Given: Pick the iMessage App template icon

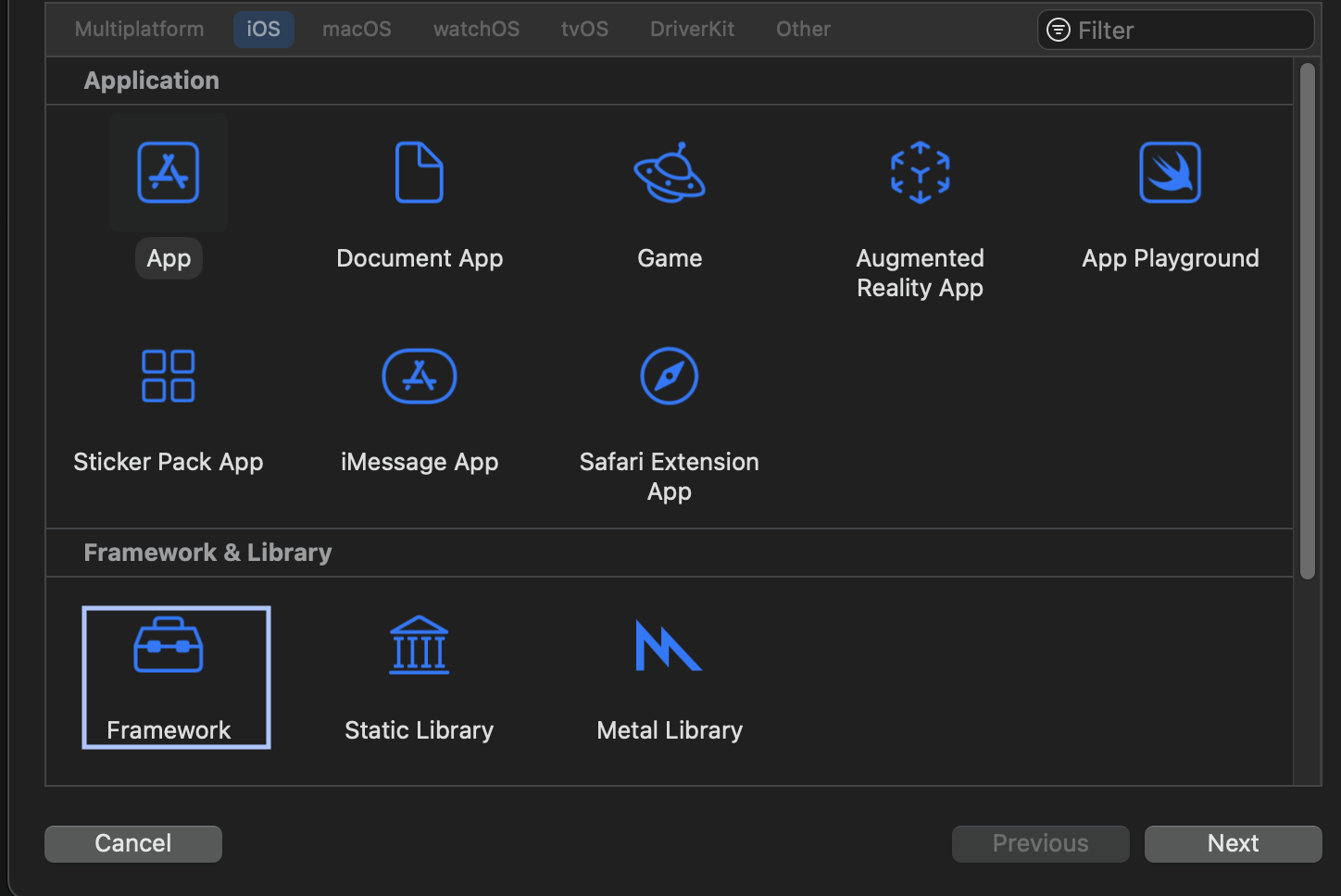Looking at the screenshot, I should tap(420, 376).
